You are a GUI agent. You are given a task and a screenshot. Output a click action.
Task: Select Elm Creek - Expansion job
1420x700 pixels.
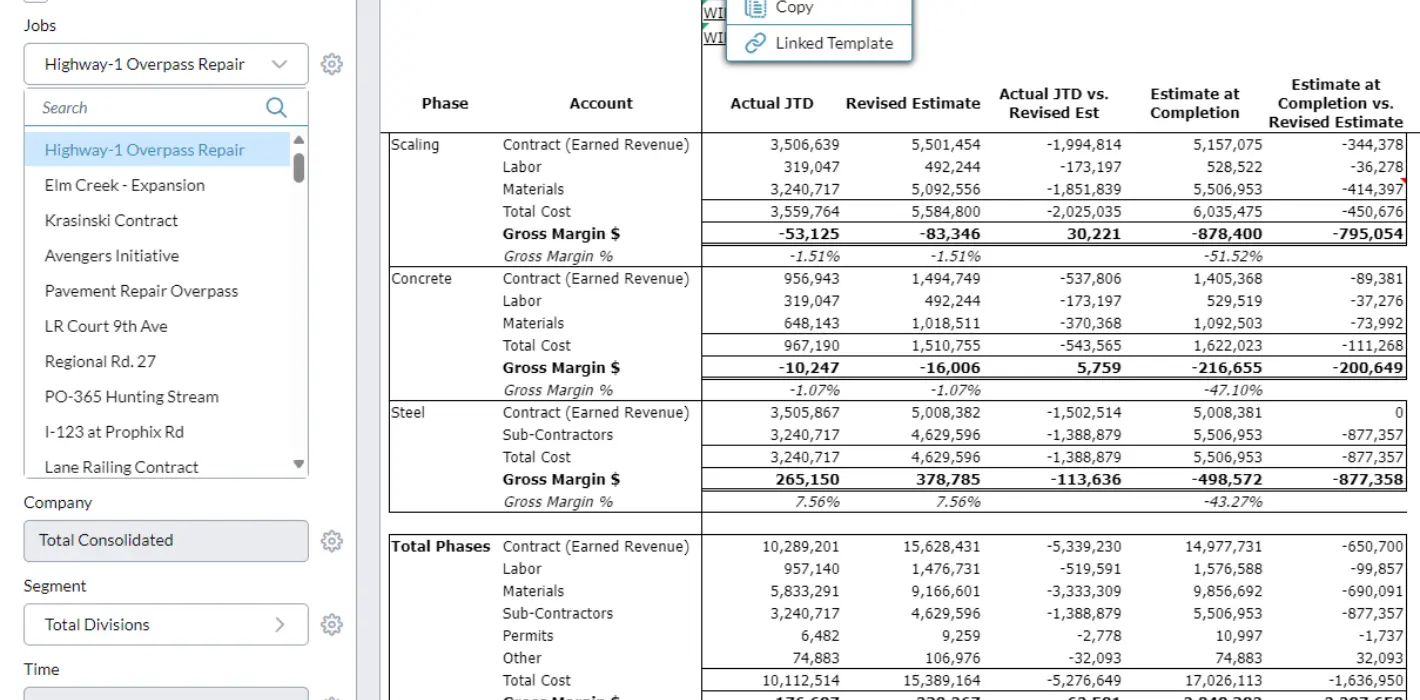pos(158,185)
